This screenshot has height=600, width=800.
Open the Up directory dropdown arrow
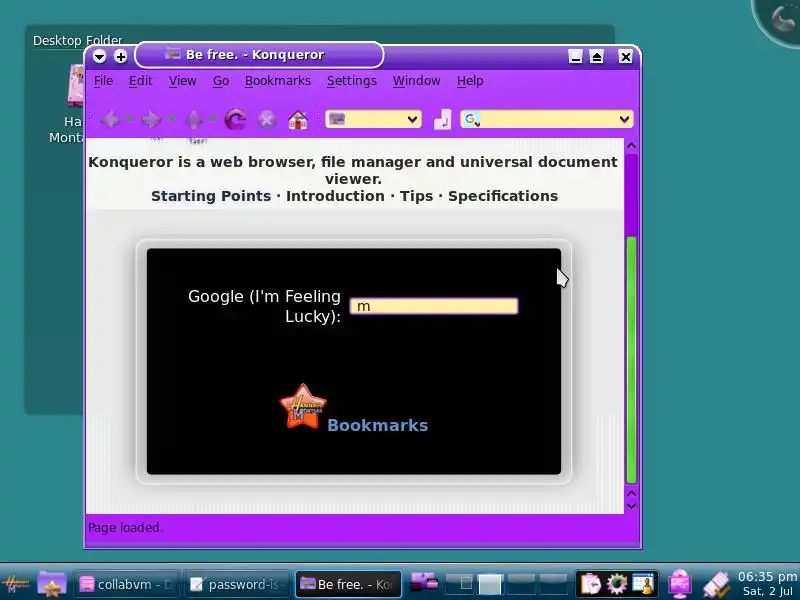point(213,119)
